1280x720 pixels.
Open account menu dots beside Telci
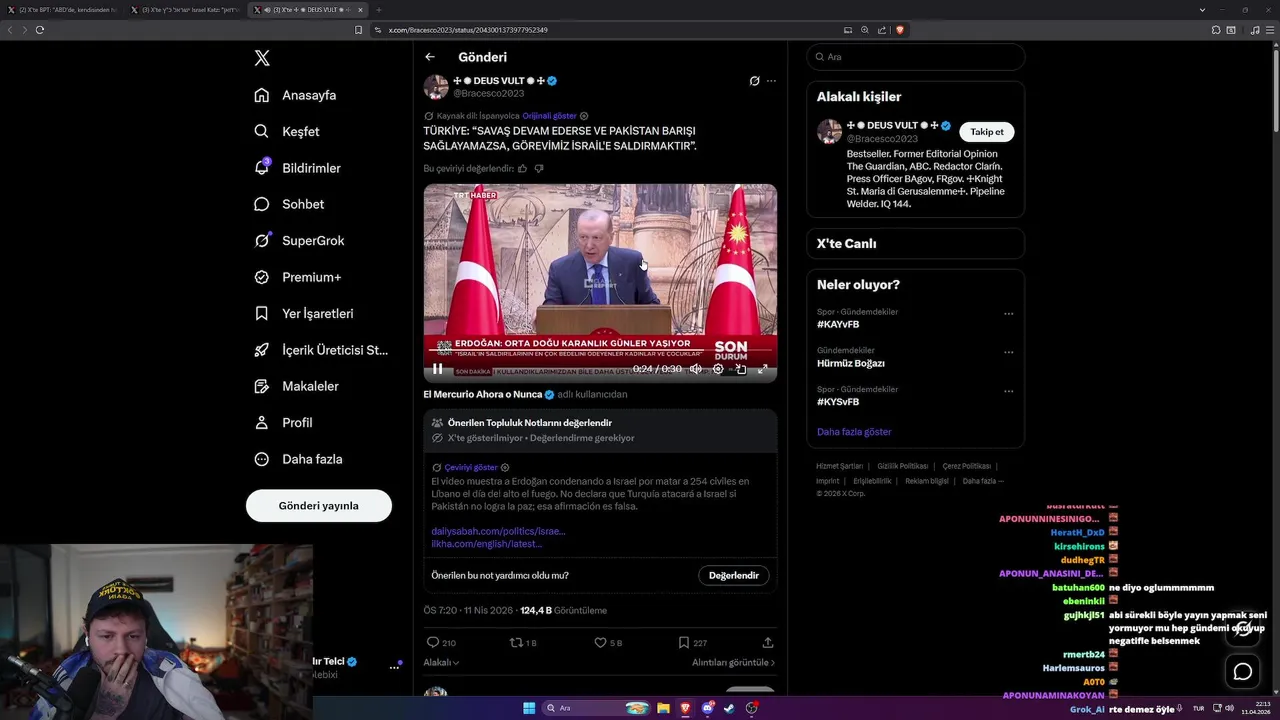pos(394,667)
